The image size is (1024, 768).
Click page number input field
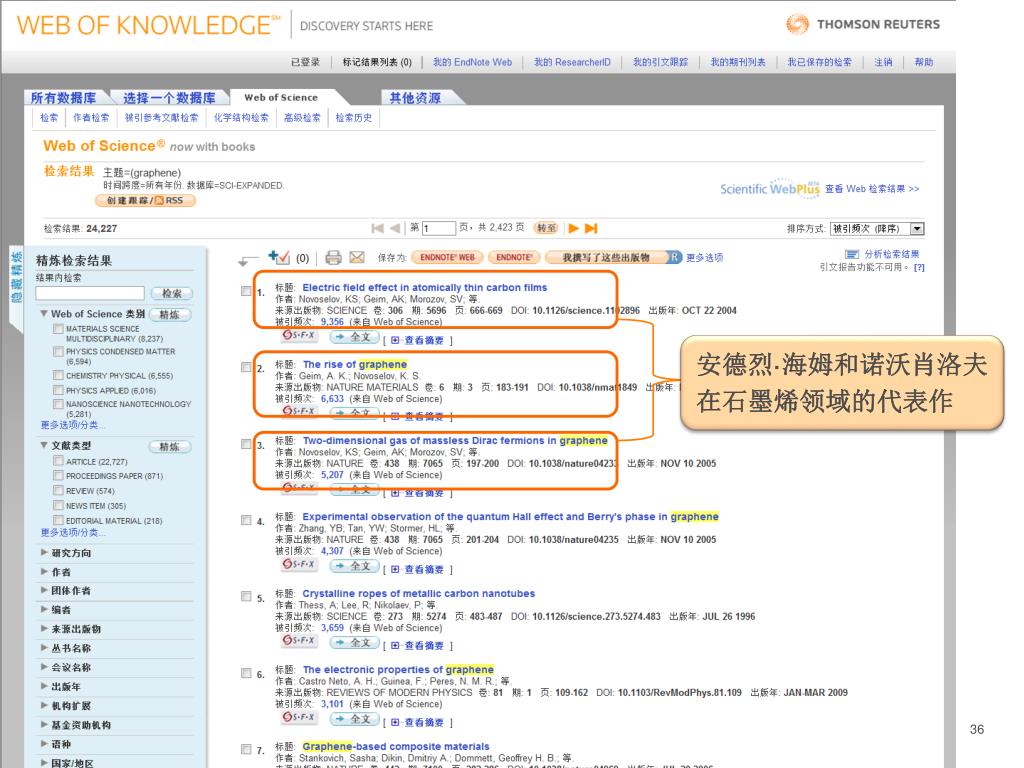(x=439, y=228)
